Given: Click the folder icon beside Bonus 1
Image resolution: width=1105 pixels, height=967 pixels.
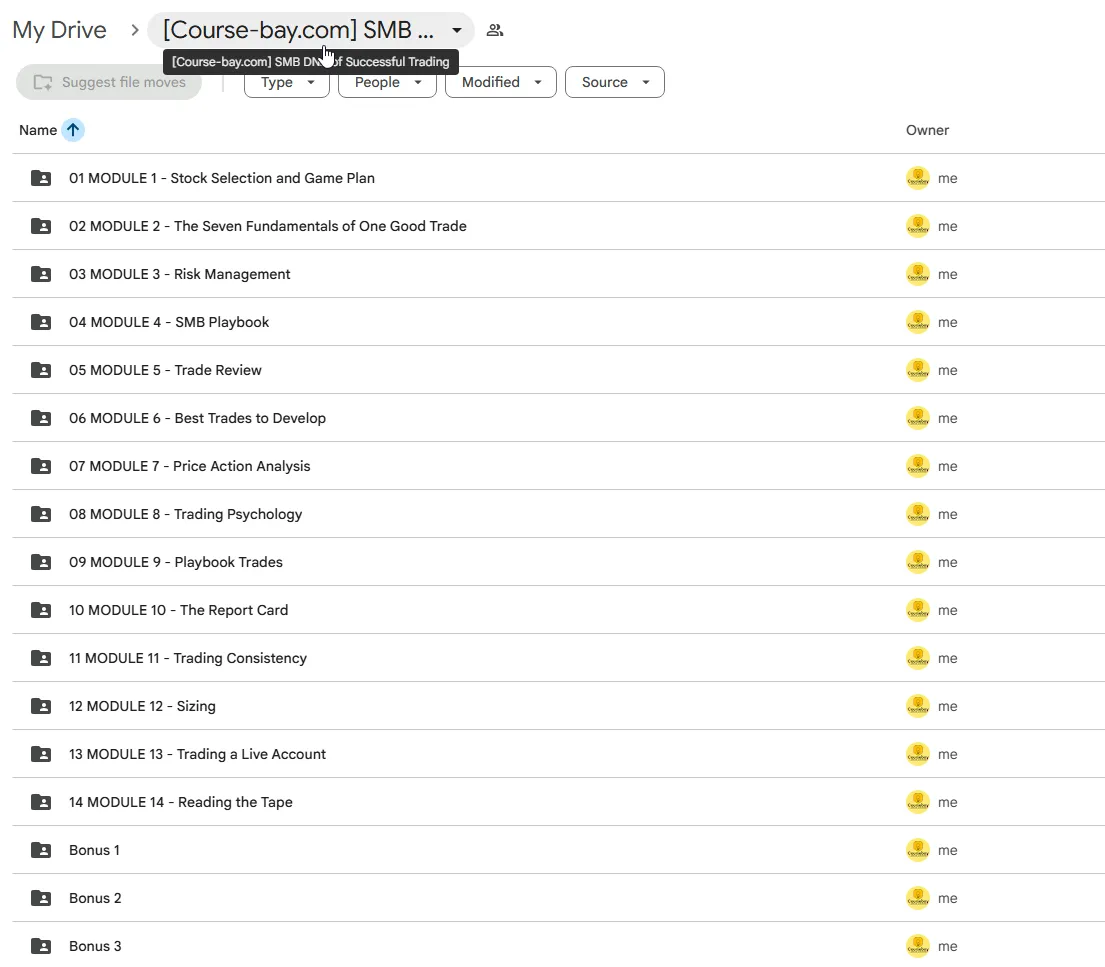Looking at the screenshot, I should (41, 850).
